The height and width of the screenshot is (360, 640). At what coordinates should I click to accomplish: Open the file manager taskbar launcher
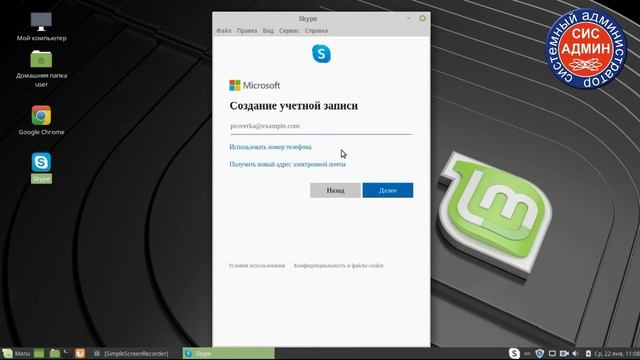point(54,353)
